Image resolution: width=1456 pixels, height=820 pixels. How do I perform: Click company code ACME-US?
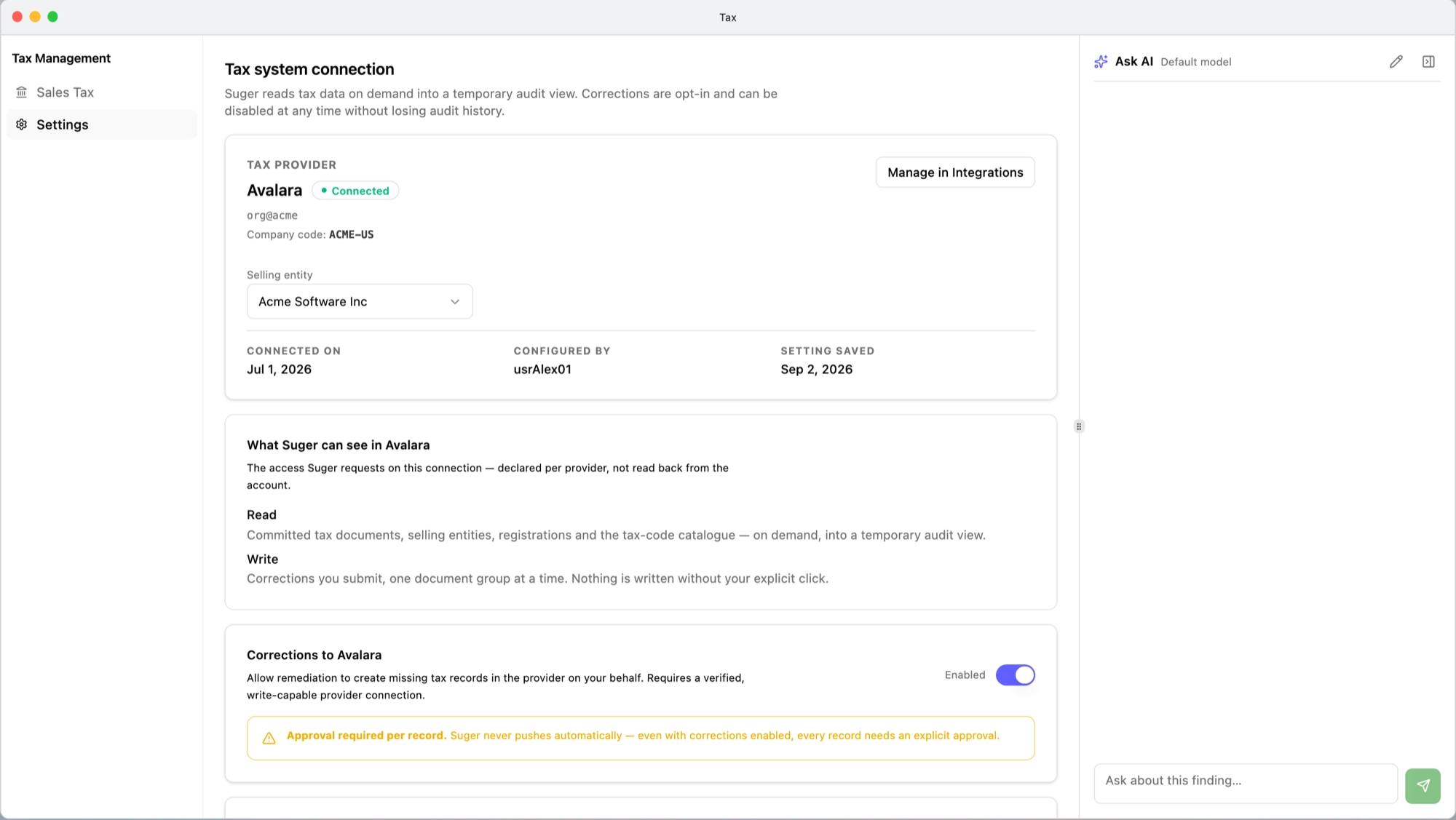[x=351, y=234]
